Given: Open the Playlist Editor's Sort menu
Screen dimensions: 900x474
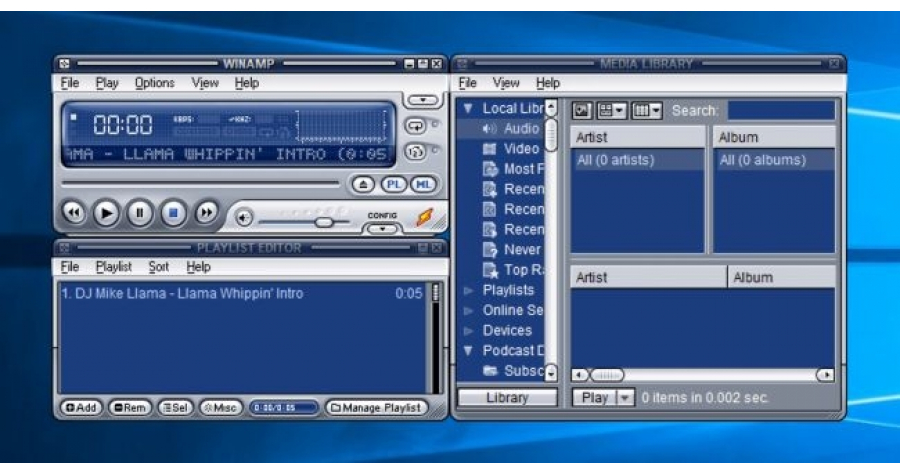Looking at the screenshot, I should 158,267.
